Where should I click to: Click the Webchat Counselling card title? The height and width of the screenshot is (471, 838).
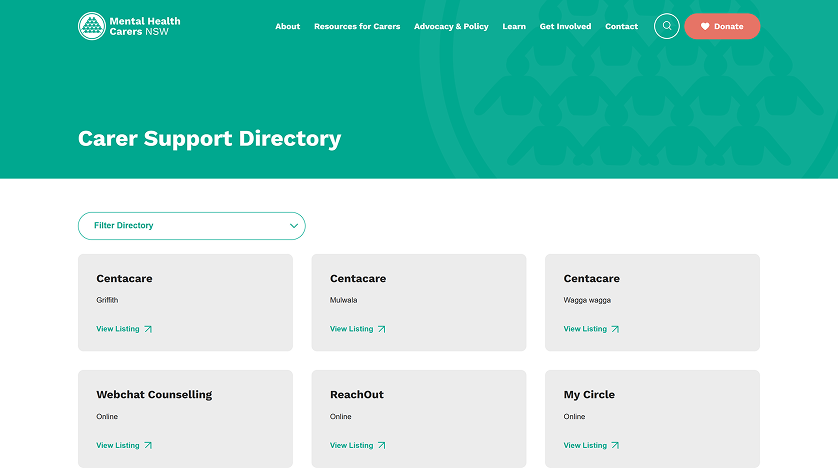(x=154, y=395)
